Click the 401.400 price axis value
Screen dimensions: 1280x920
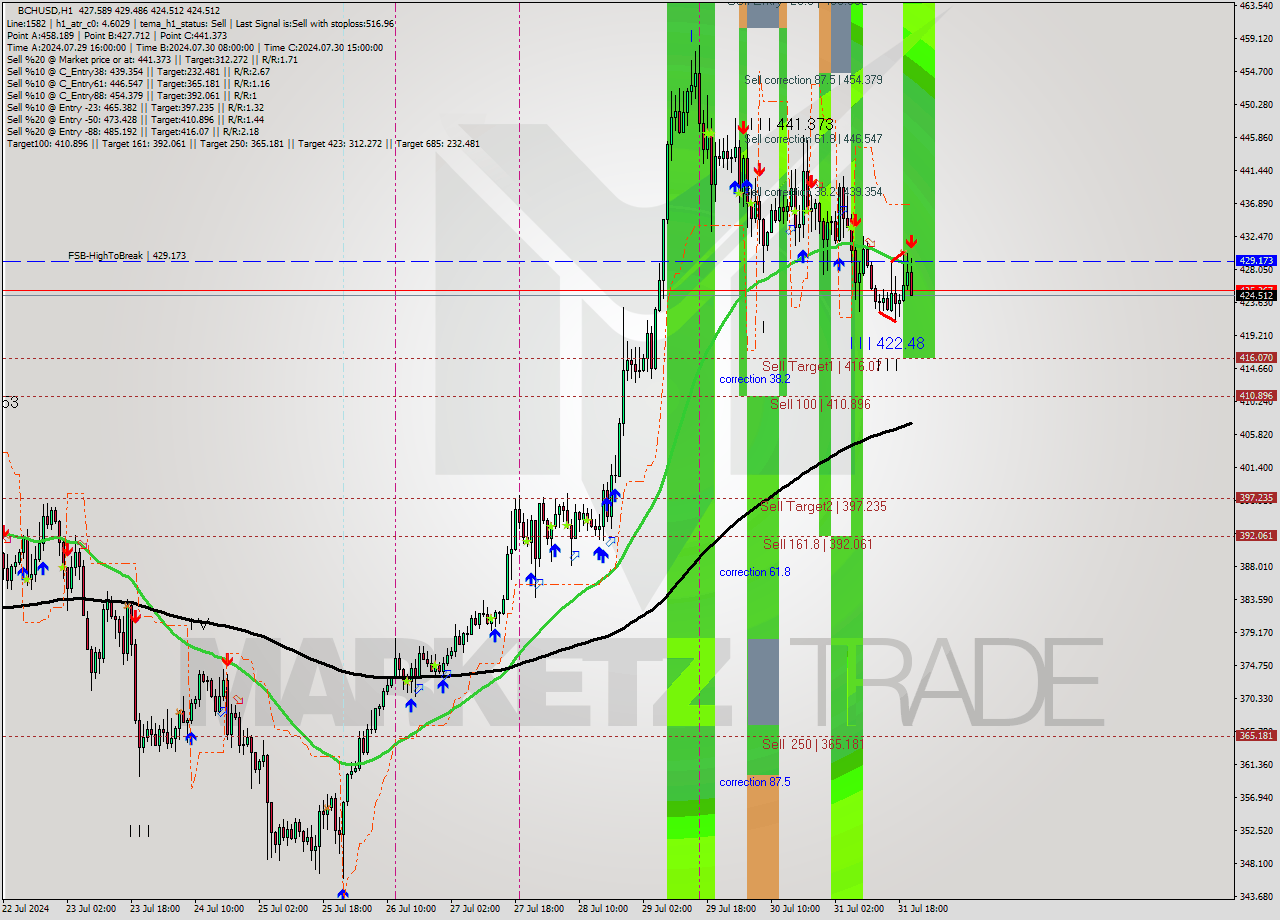click(x=1256, y=467)
